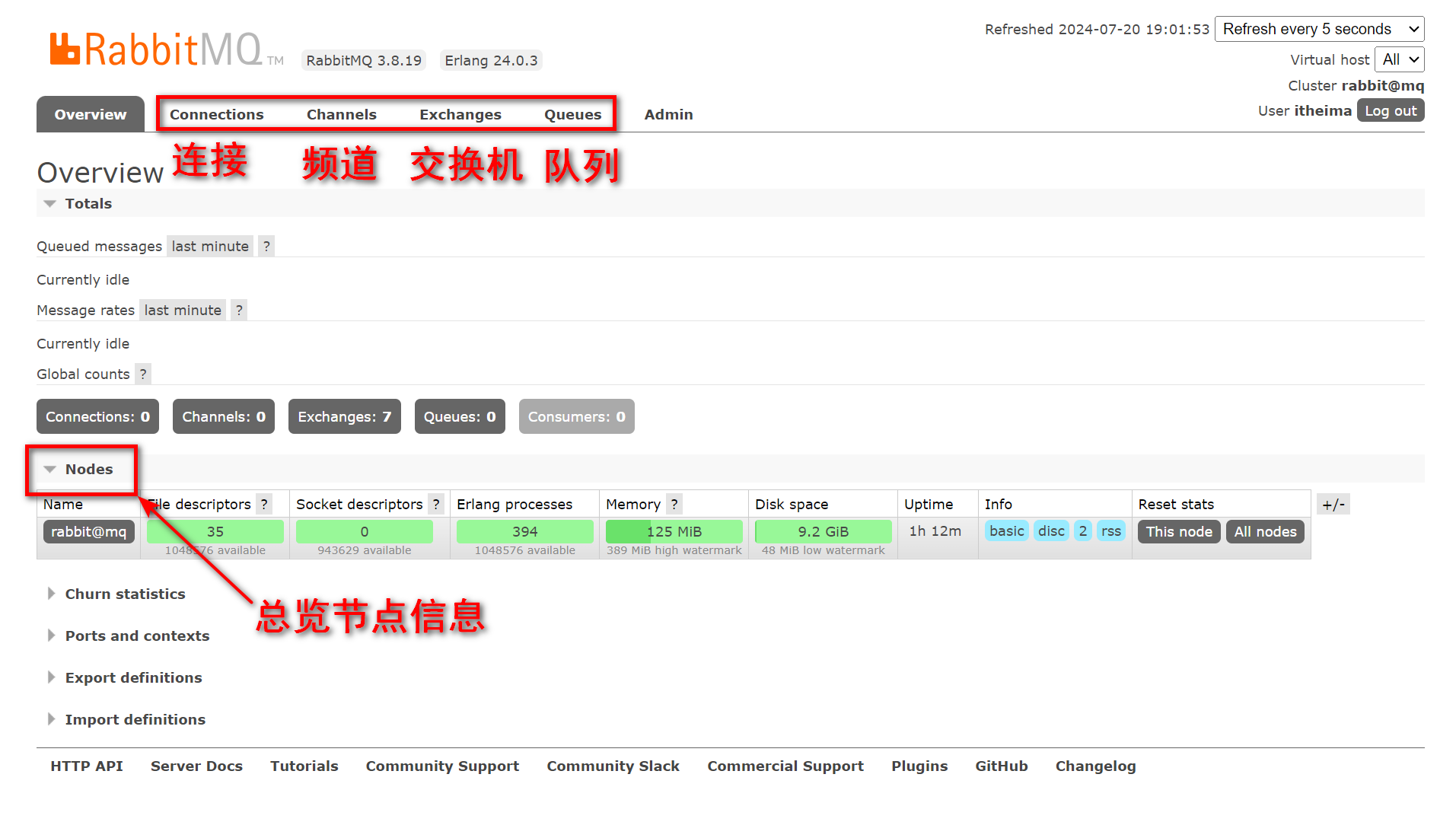The width and height of the screenshot is (1456, 822).
Task: Log out of user itheima
Action: (x=1391, y=111)
